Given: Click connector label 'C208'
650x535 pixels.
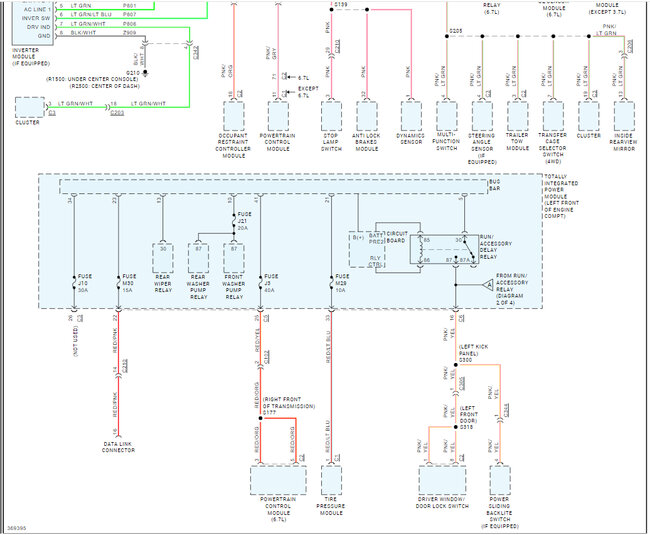Looking at the screenshot, I should coord(630,46).
